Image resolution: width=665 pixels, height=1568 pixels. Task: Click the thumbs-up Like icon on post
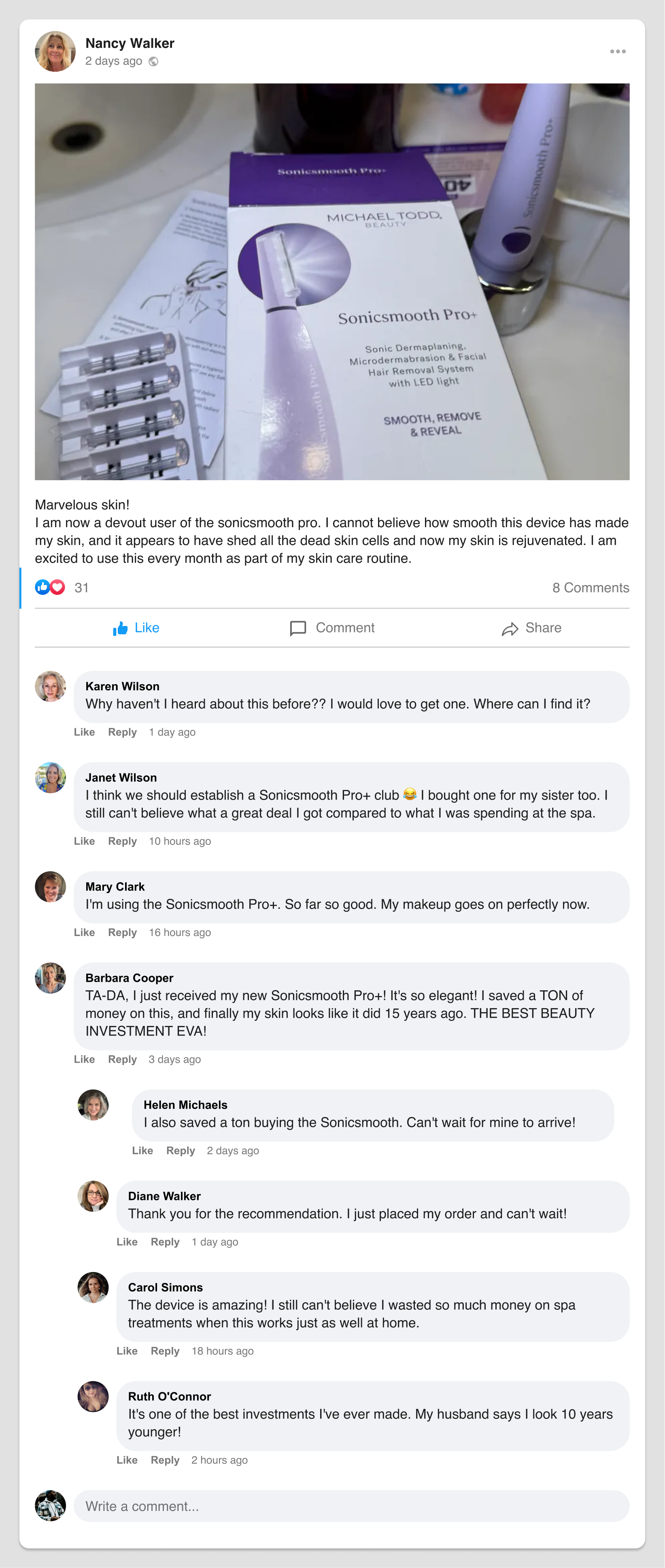121,628
